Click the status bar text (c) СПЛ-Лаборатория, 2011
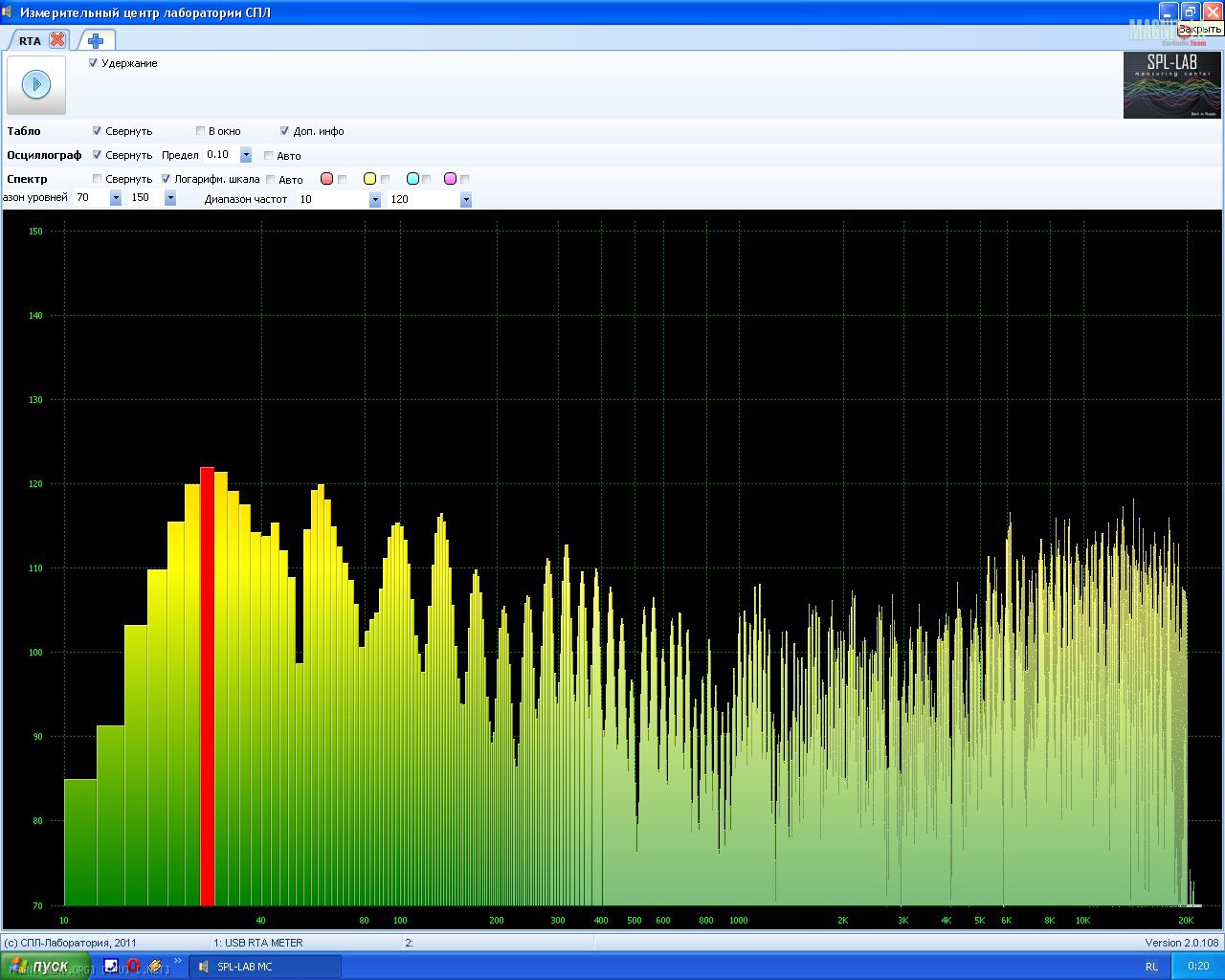Image resolution: width=1225 pixels, height=980 pixels. [x=71, y=943]
